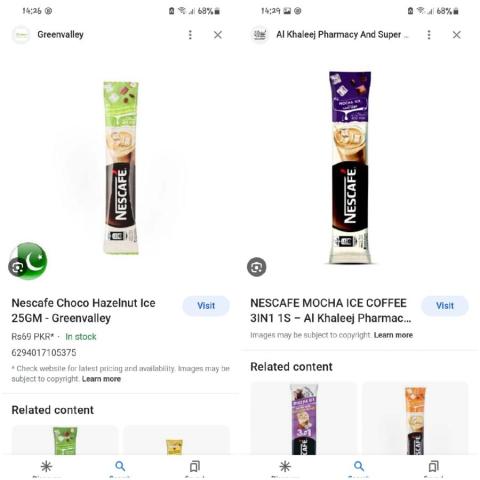480x480 pixels.
Task: Open Discover asterisk icon in right bottom bar
Action: (285, 466)
